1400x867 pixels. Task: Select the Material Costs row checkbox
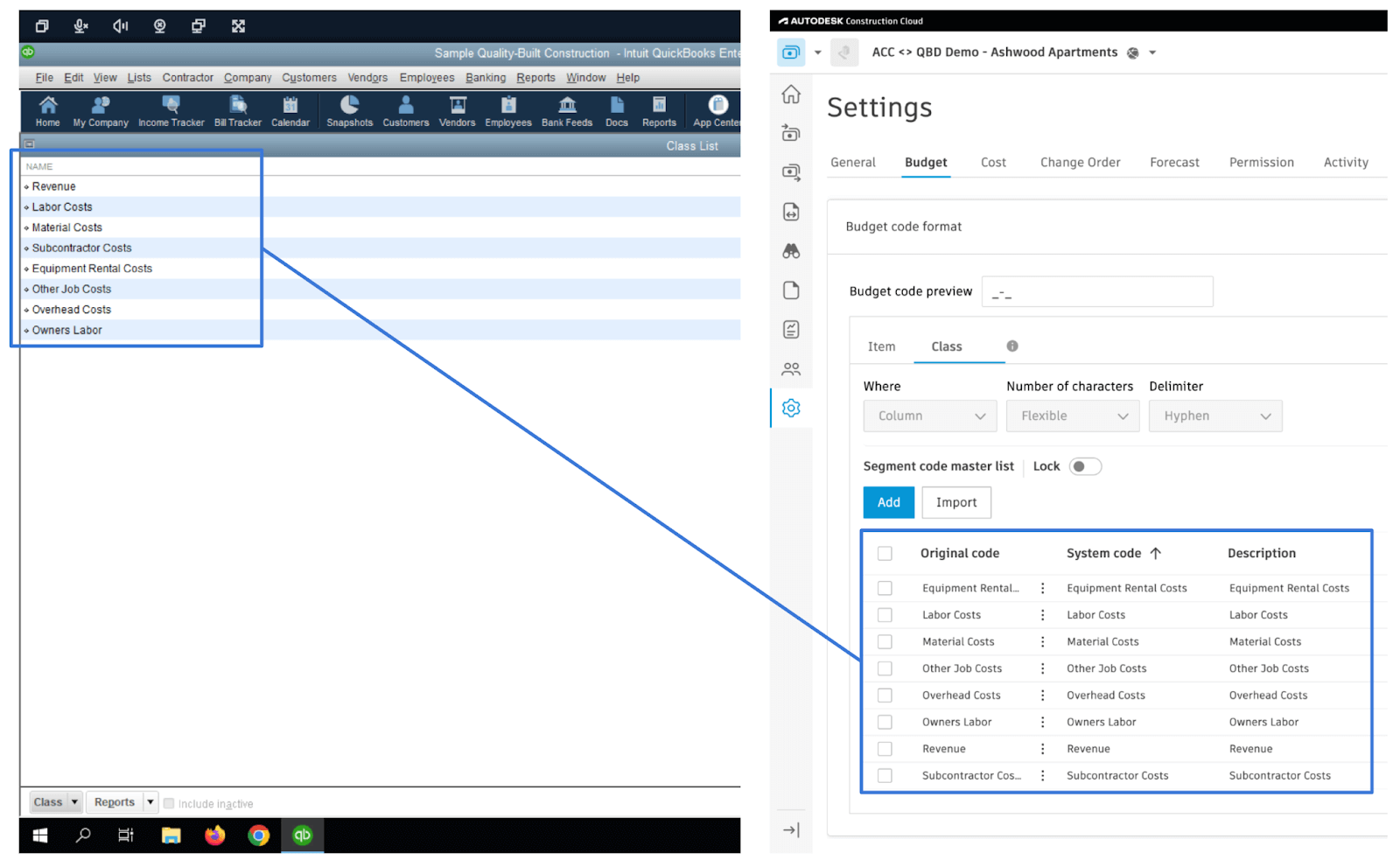885,642
